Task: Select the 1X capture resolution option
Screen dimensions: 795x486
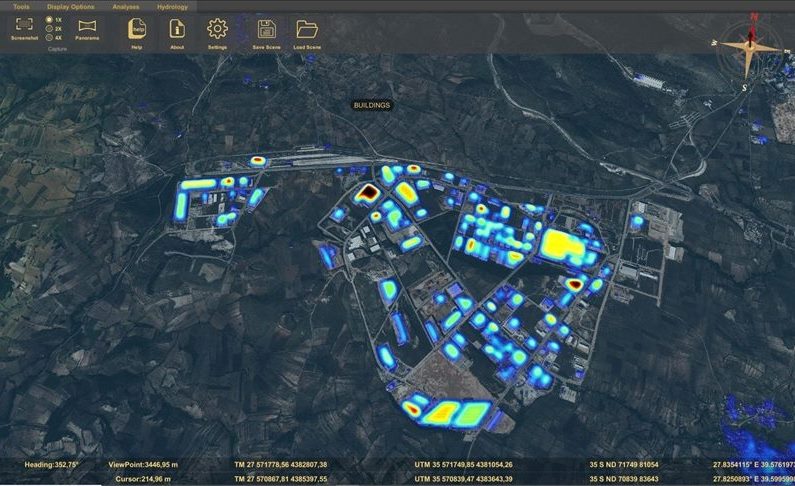Action: (x=50, y=19)
